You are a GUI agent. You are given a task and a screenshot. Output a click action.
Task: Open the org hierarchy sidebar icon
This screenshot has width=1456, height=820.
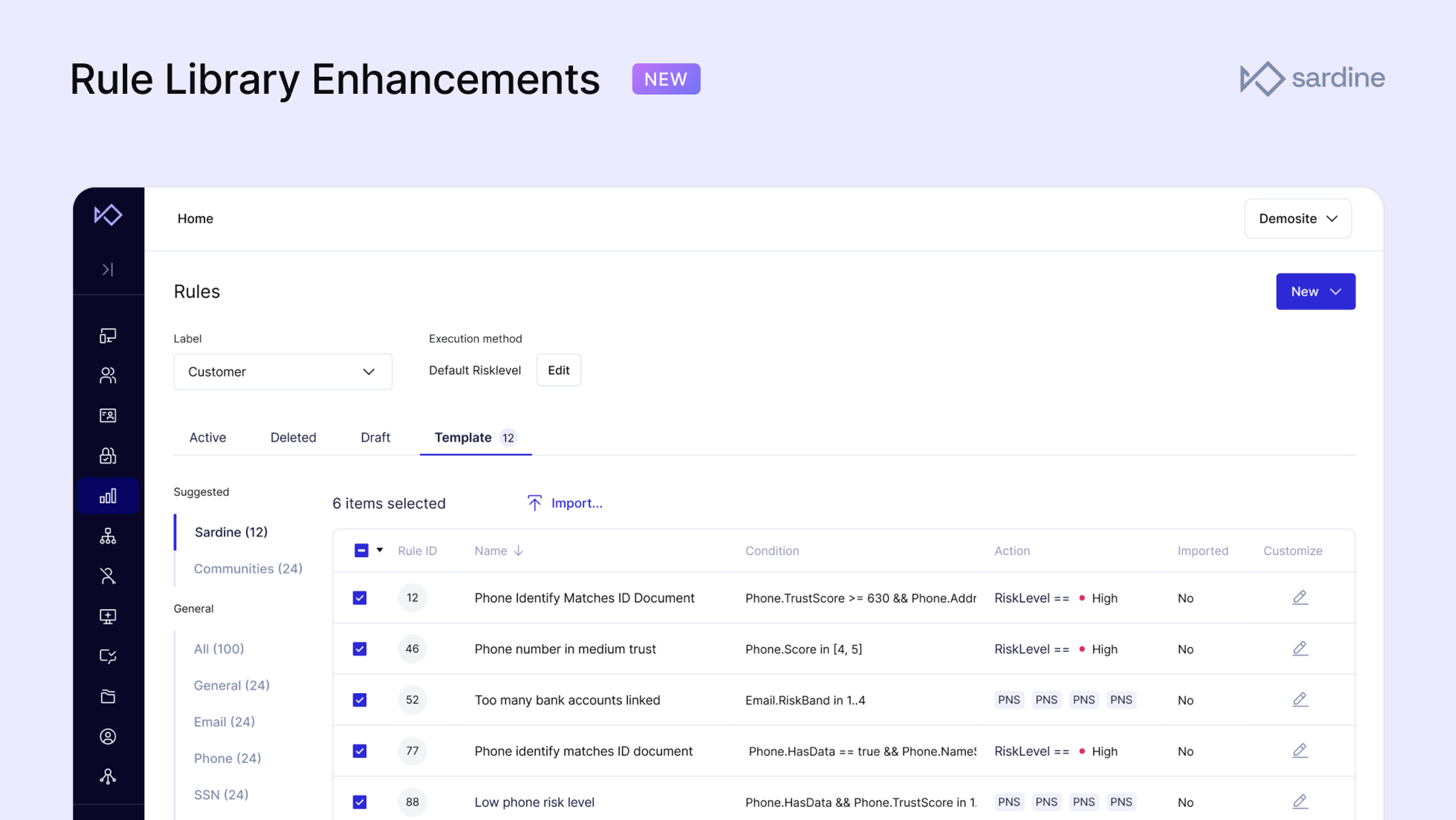point(108,536)
